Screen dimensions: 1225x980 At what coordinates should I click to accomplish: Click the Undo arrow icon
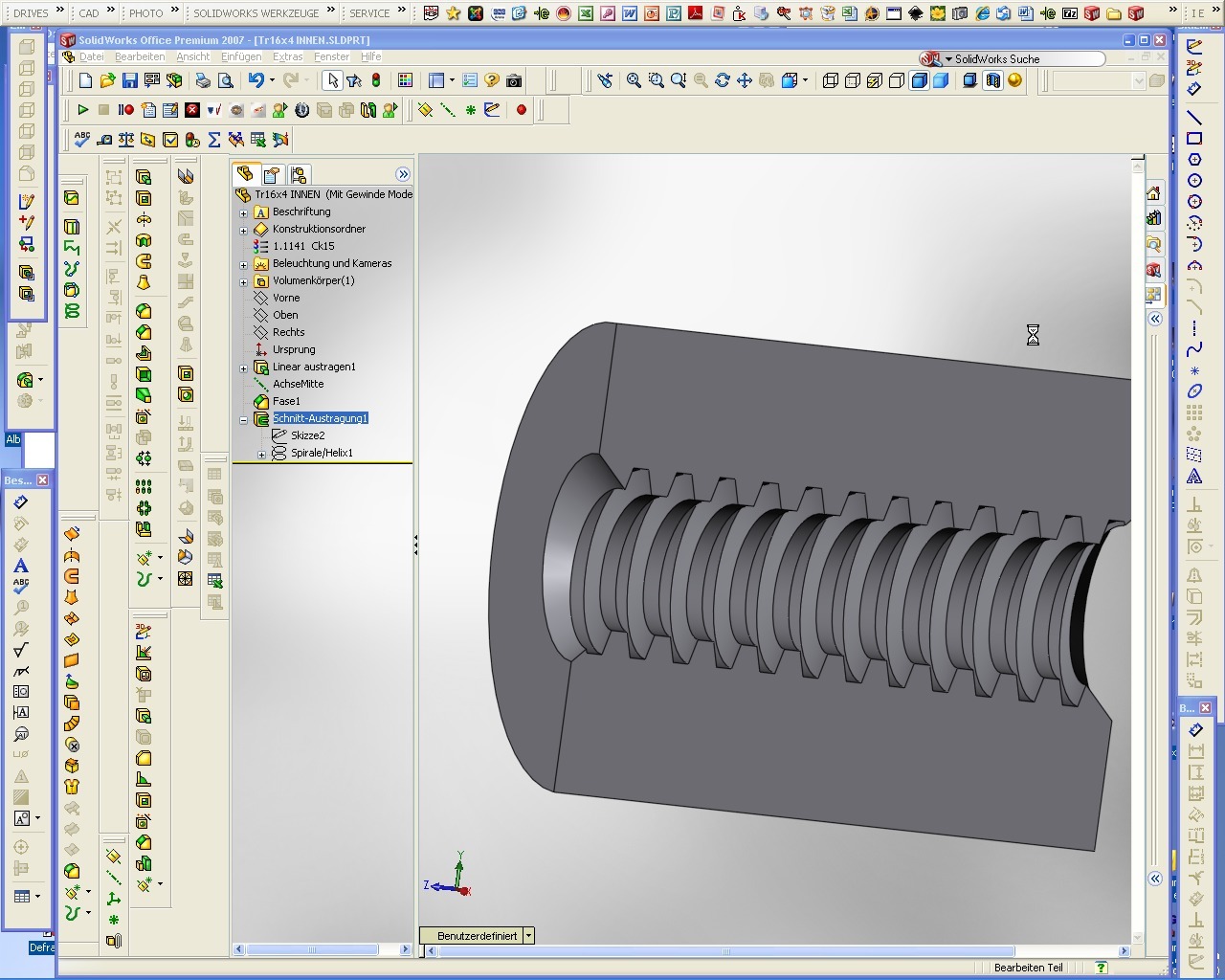[x=255, y=80]
